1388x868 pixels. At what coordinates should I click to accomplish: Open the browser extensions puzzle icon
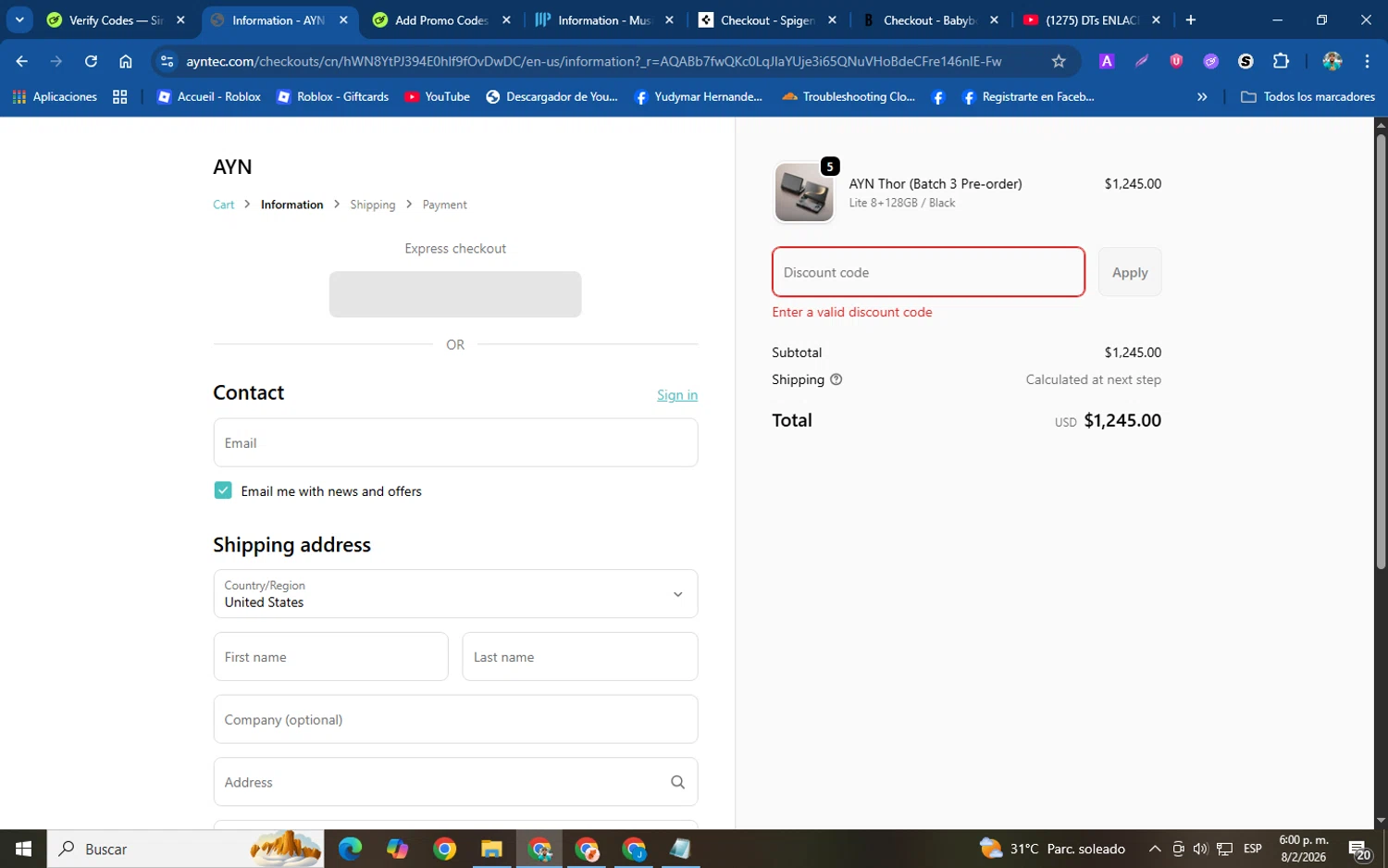point(1281,61)
